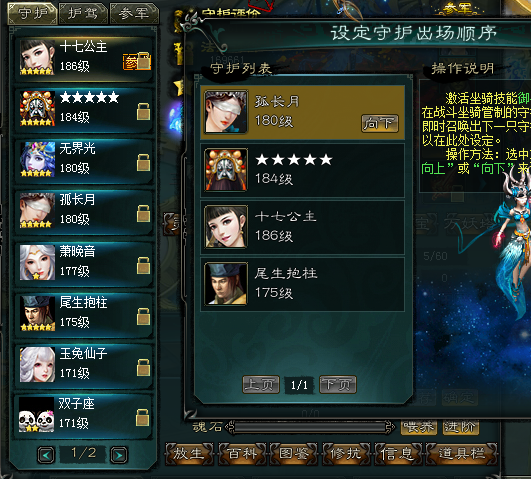
Task: Click 萧晚音 portrait icon
Action: tap(37, 263)
